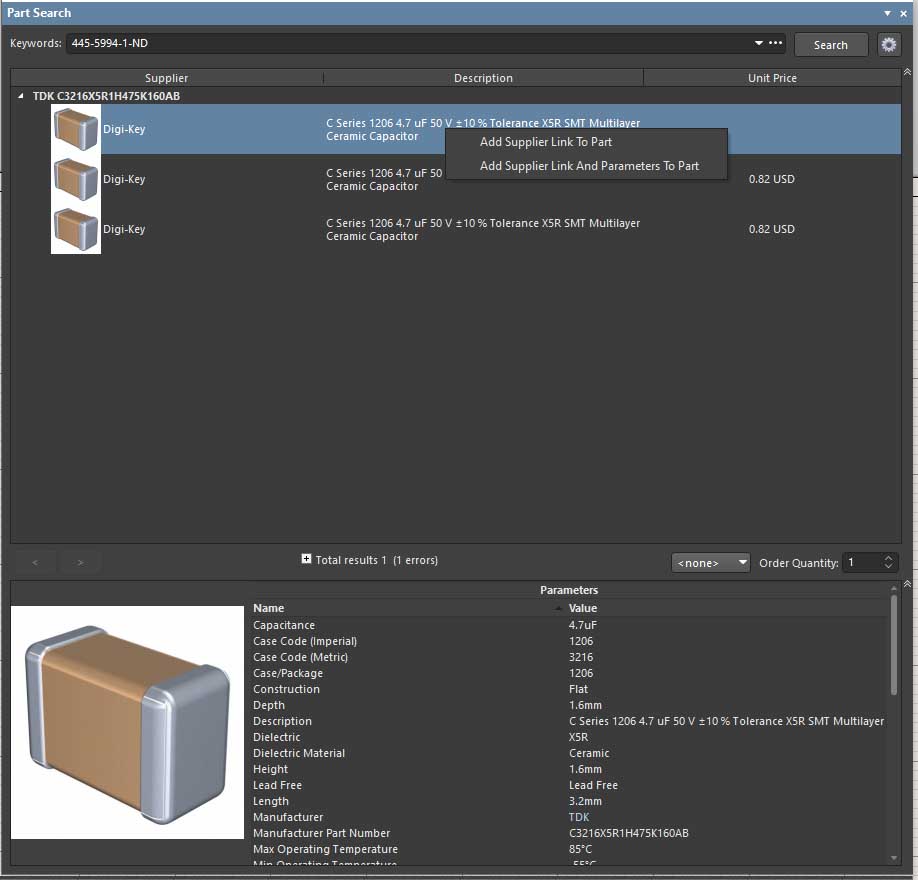Click the Search button

pyautogui.click(x=830, y=45)
